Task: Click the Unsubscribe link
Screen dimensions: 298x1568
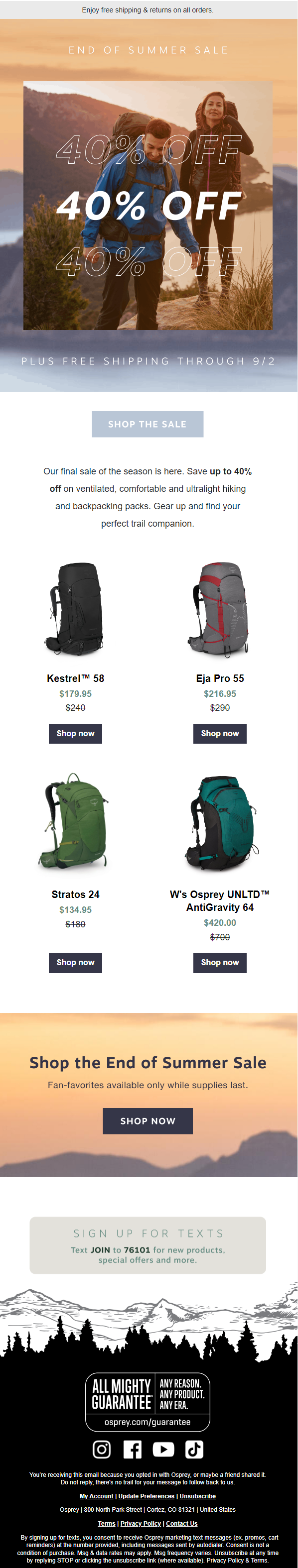Action: [197, 1495]
